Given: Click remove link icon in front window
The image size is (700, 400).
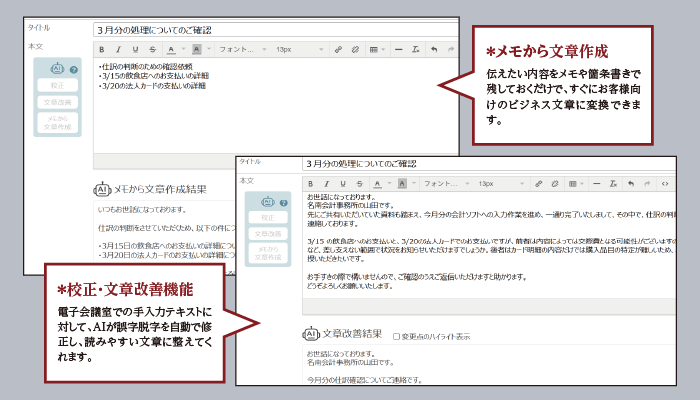Looking at the screenshot, I should click(555, 183).
